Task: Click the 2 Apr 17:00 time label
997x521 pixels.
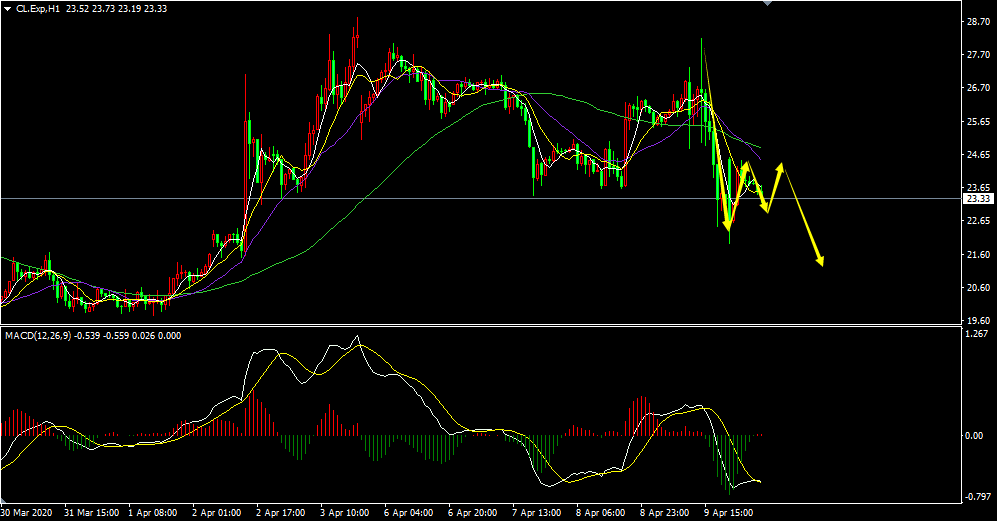Action: [280, 513]
